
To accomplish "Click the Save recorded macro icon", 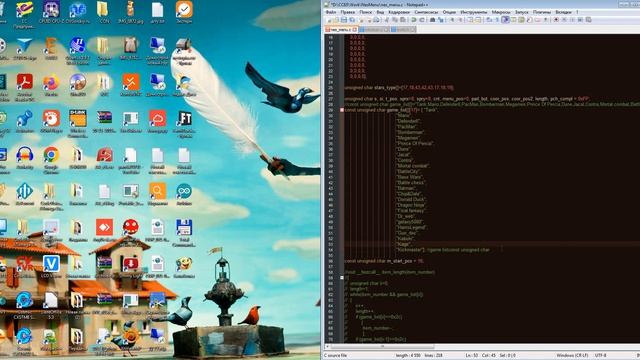I will coord(588,20).
